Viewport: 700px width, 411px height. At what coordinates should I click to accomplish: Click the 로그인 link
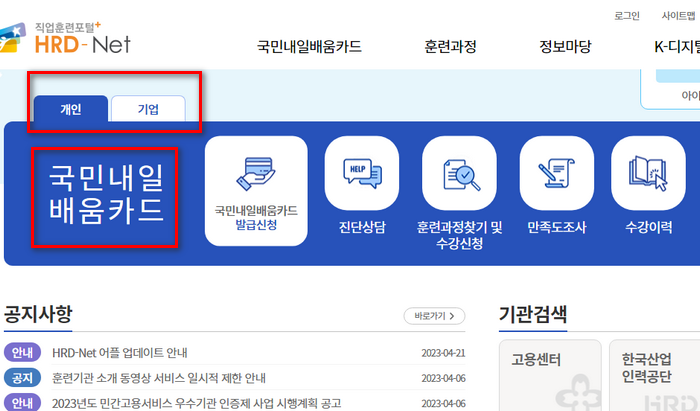pyautogui.click(x=627, y=16)
